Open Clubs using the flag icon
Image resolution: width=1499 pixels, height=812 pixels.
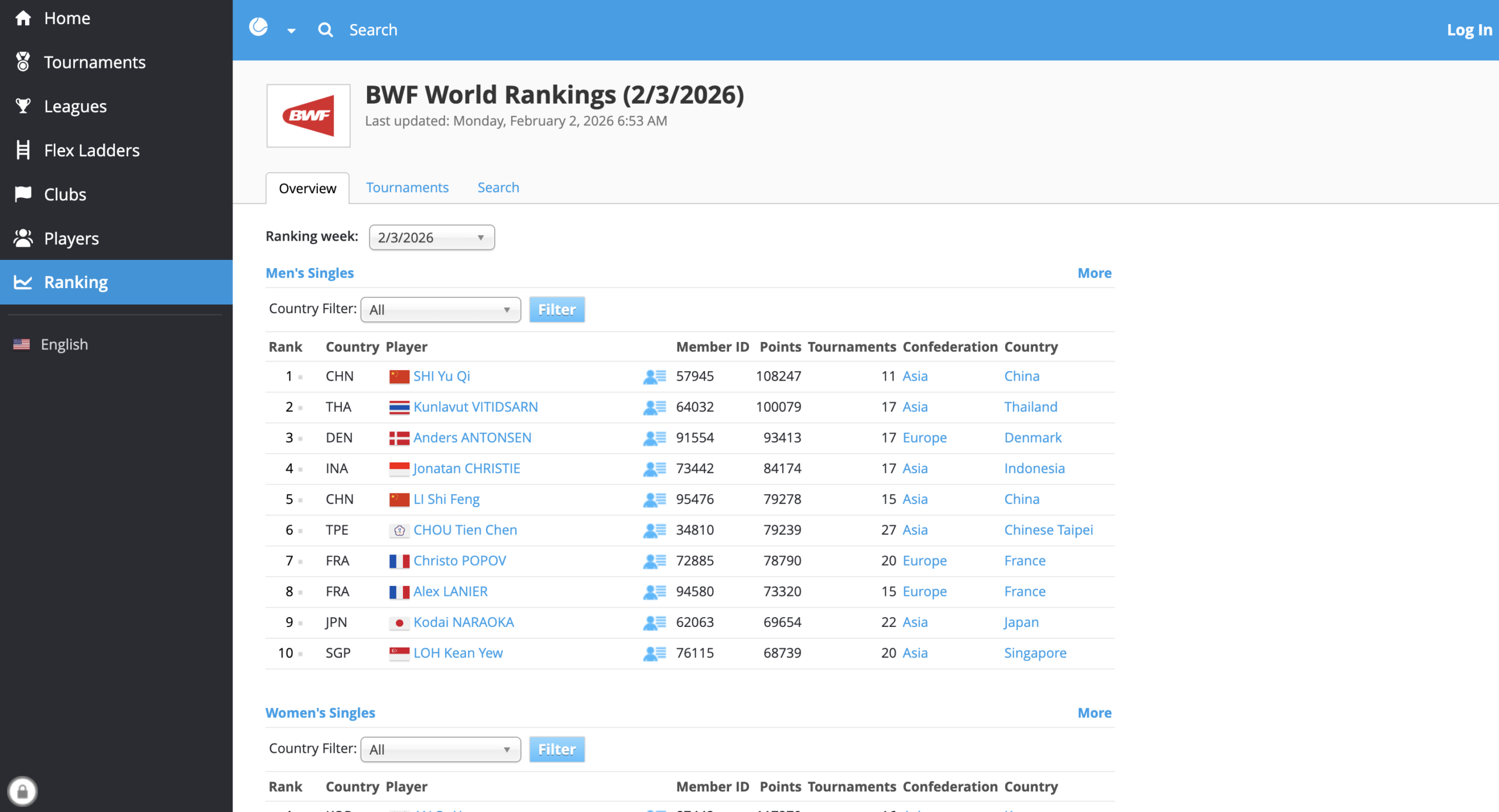[x=23, y=194]
